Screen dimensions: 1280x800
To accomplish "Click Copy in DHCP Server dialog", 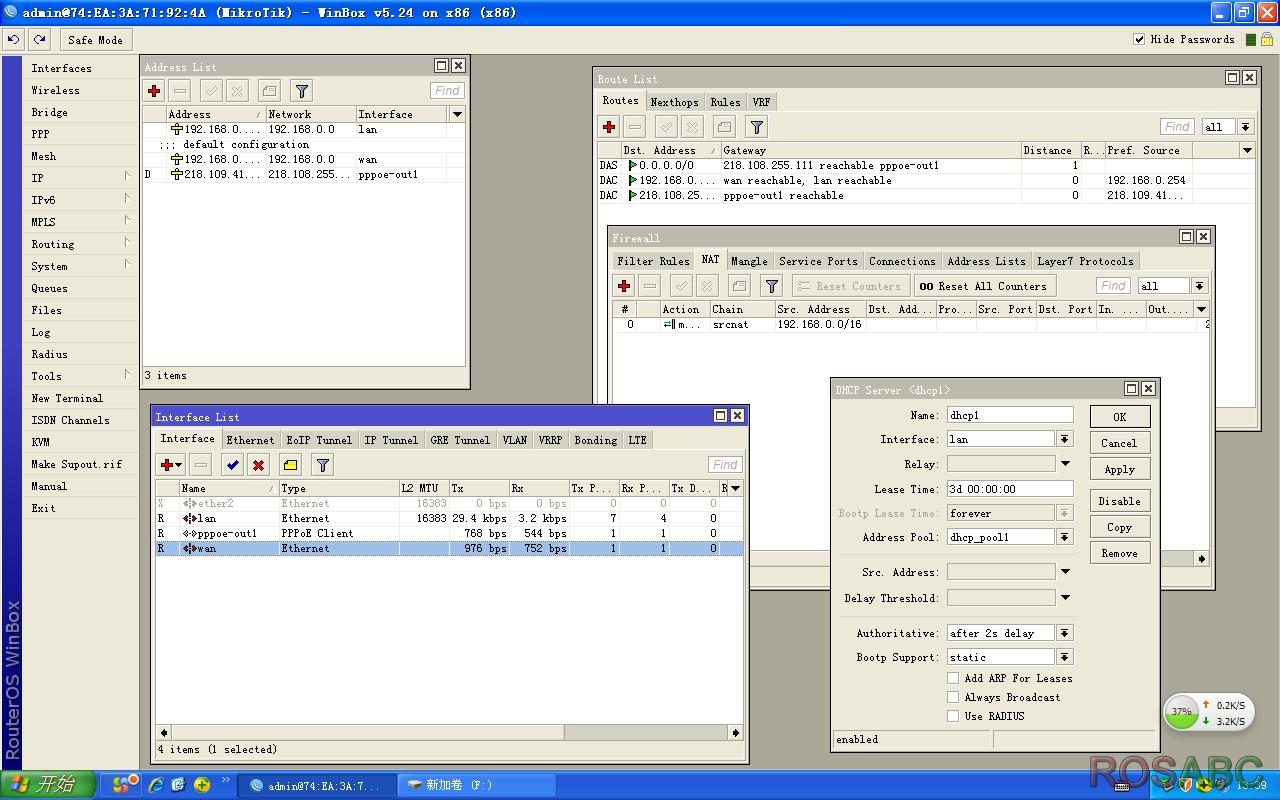I will [x=1119, y=527].
